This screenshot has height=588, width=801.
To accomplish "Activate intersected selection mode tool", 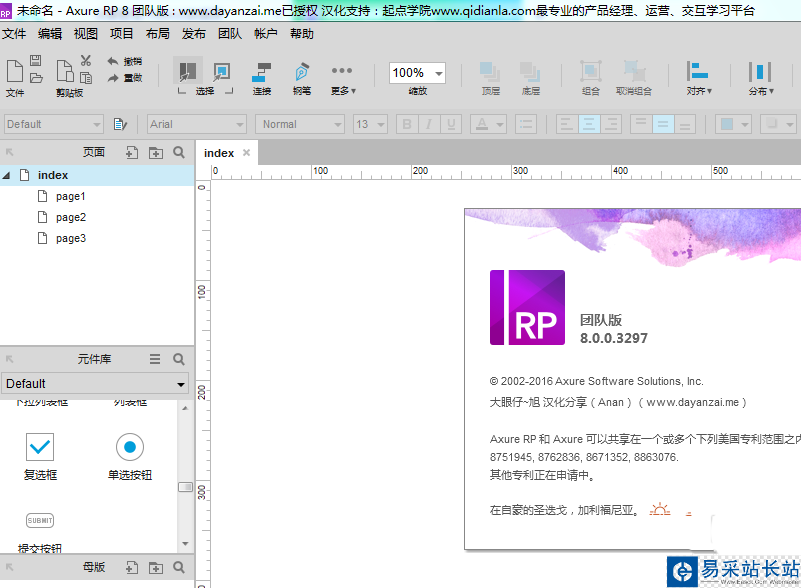I will tap(187, 72).
